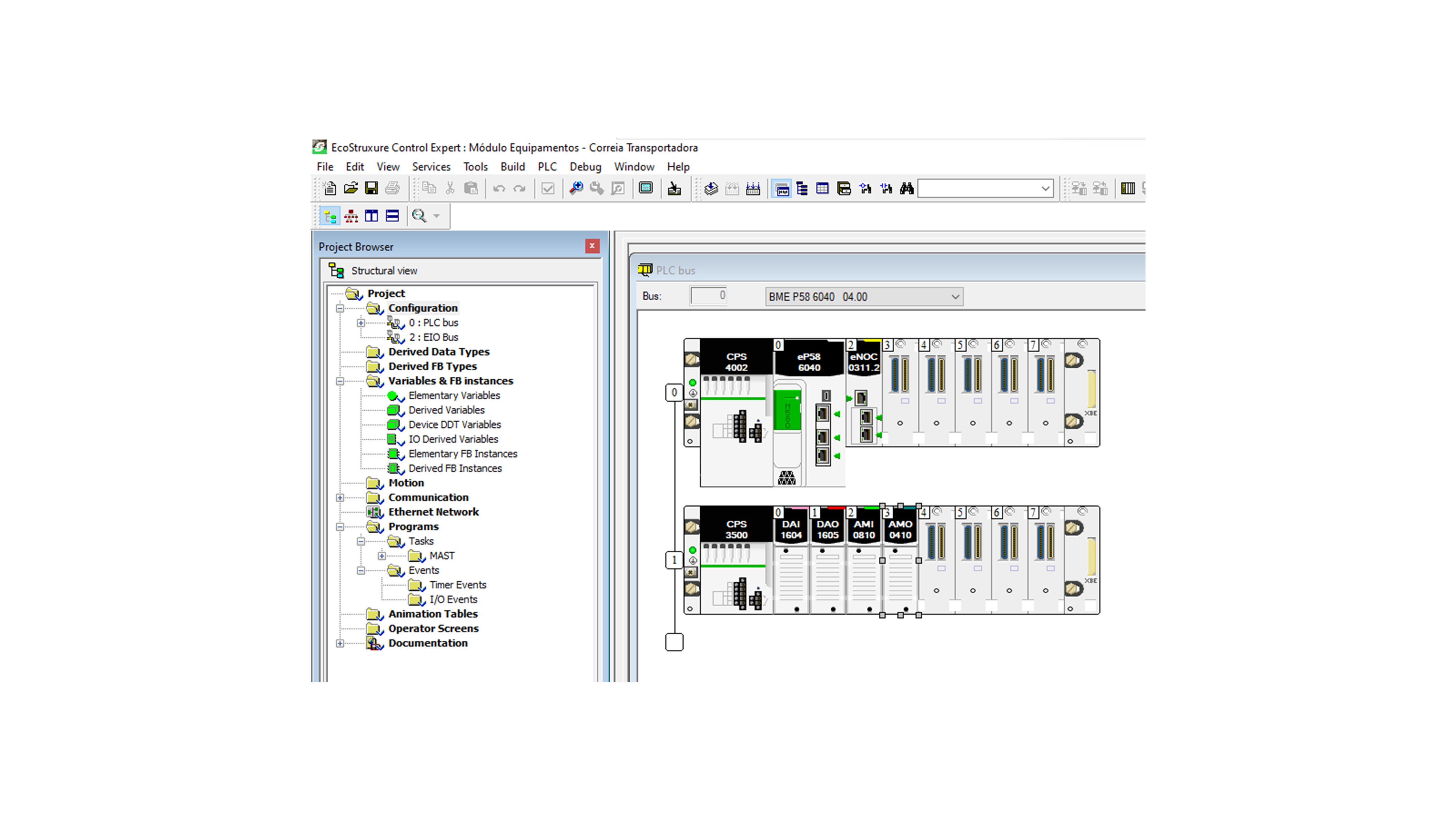Switch to Functional view red hierarchy icon

[x=351, y=216]
